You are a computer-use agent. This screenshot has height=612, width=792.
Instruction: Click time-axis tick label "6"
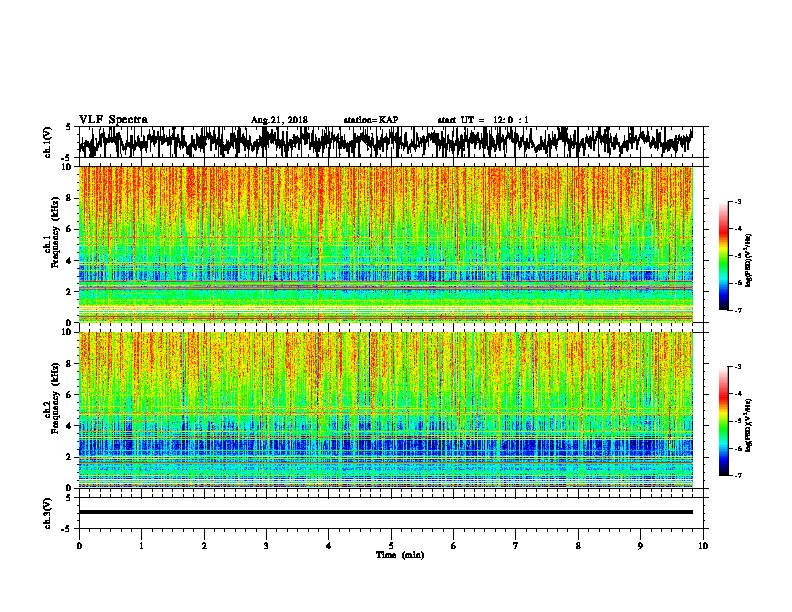[x=454, y=546]
